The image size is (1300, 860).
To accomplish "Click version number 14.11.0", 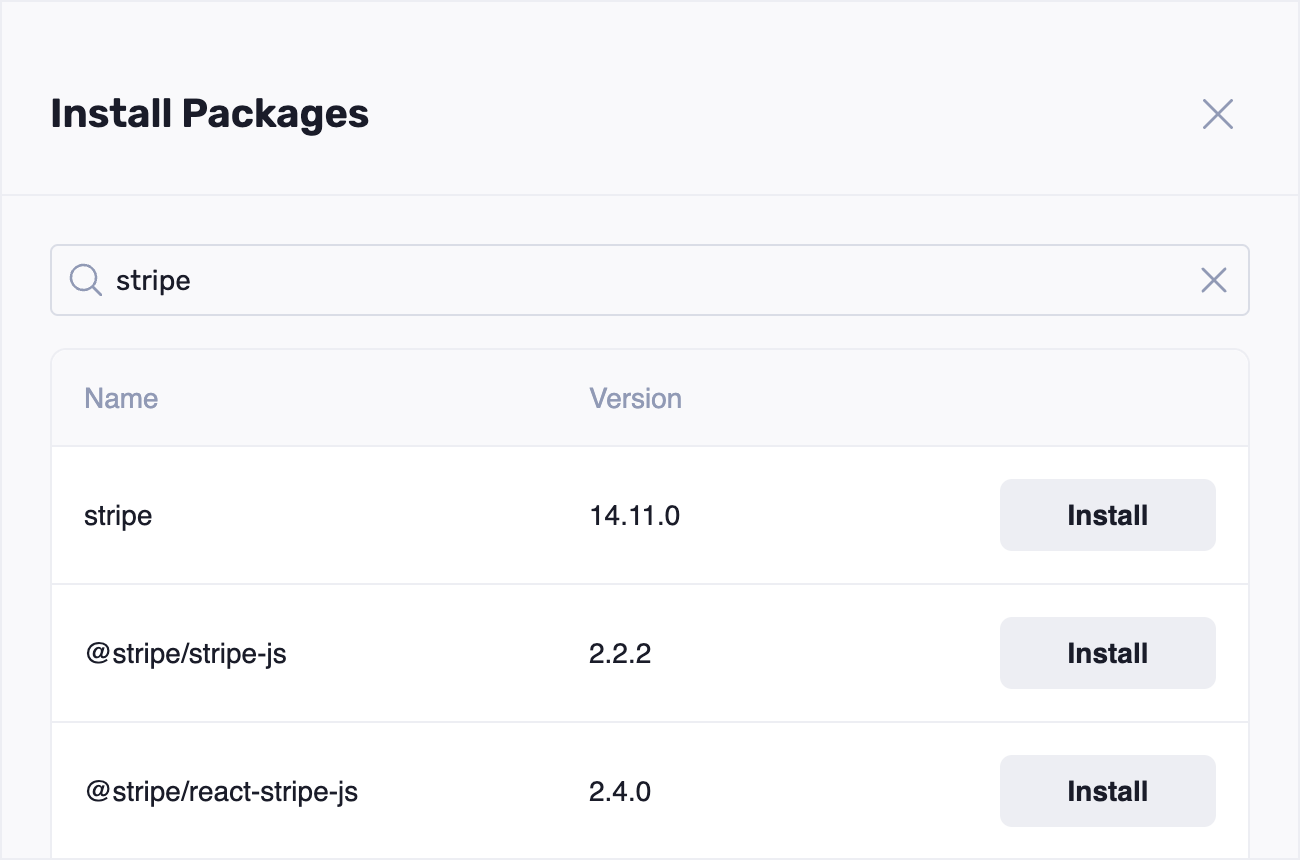I will 634,516.
